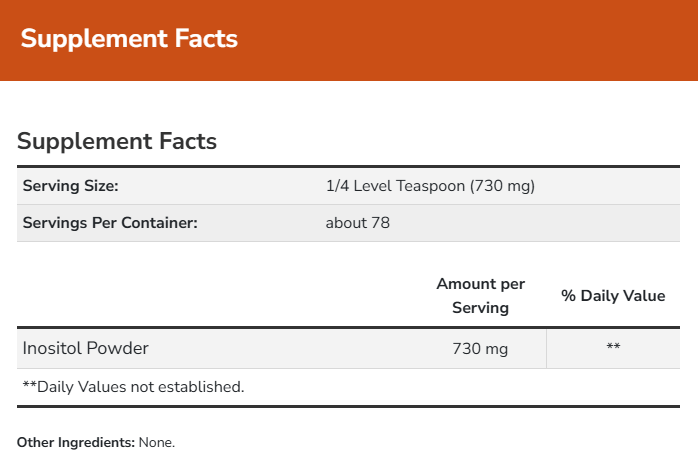Select the "Serving Size:" label
Screen dimensions: 698x462
click(70, 186)
